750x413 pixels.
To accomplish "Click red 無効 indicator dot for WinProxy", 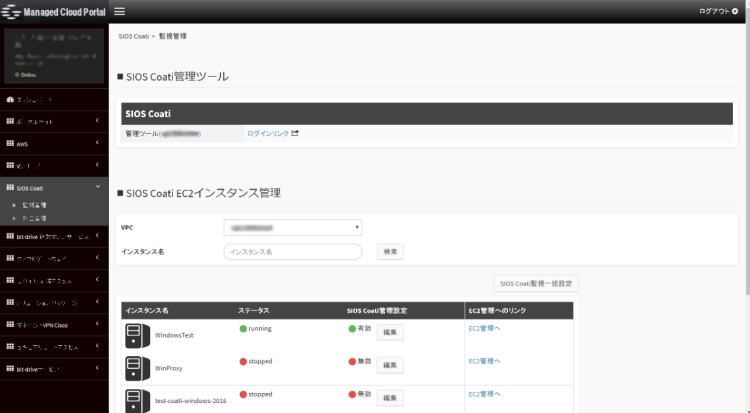I will 352,361.
